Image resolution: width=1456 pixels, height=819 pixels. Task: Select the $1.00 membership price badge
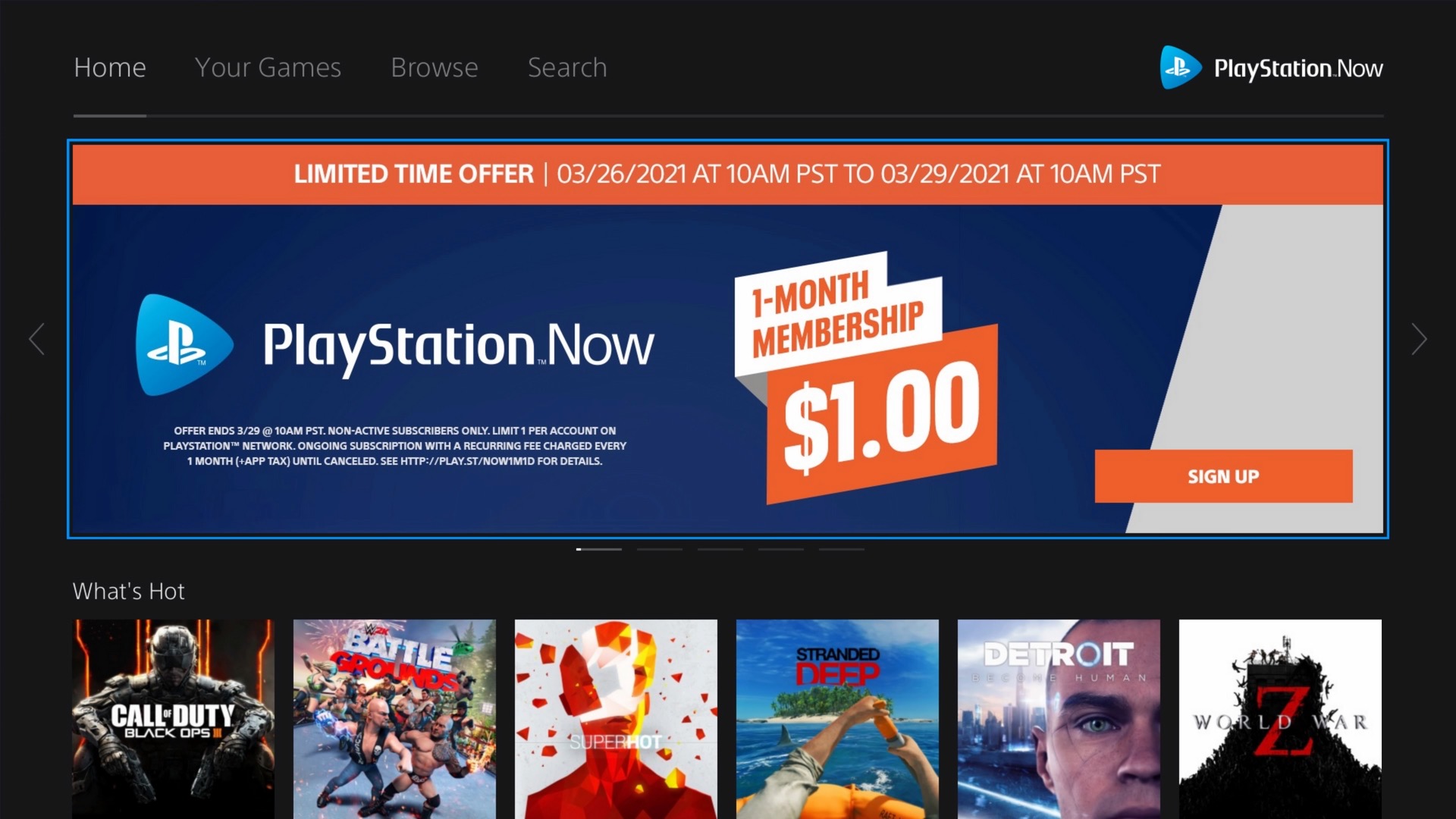coord(882,414)
